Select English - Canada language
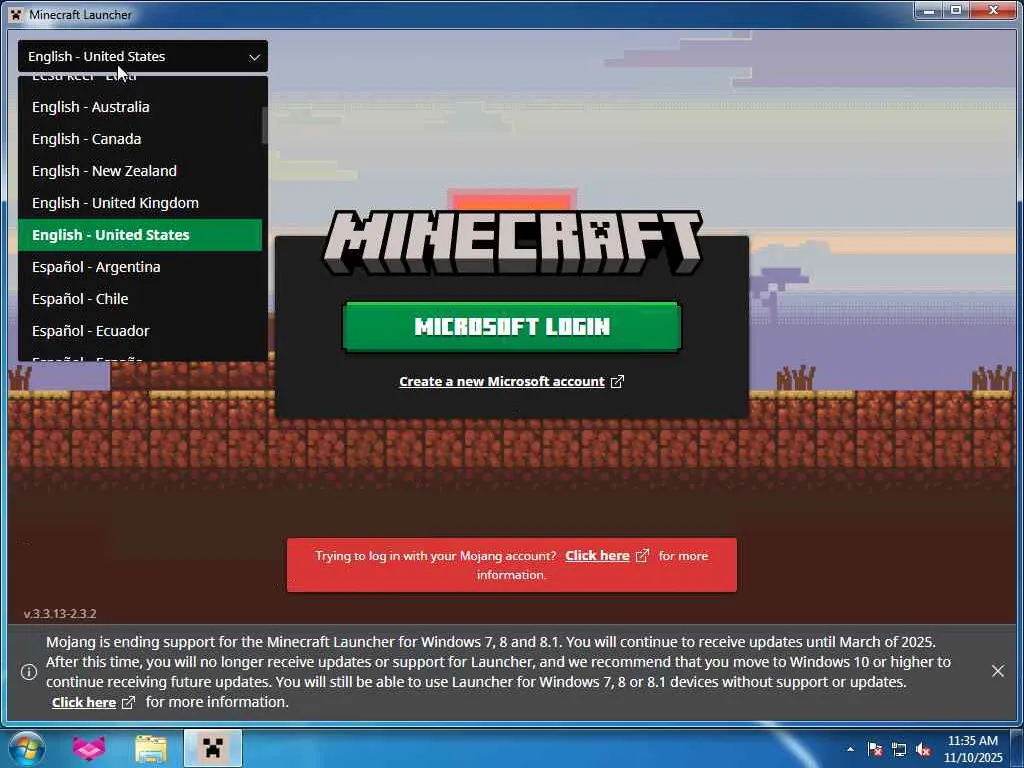Screen dimensions: 1024x768 140,139
